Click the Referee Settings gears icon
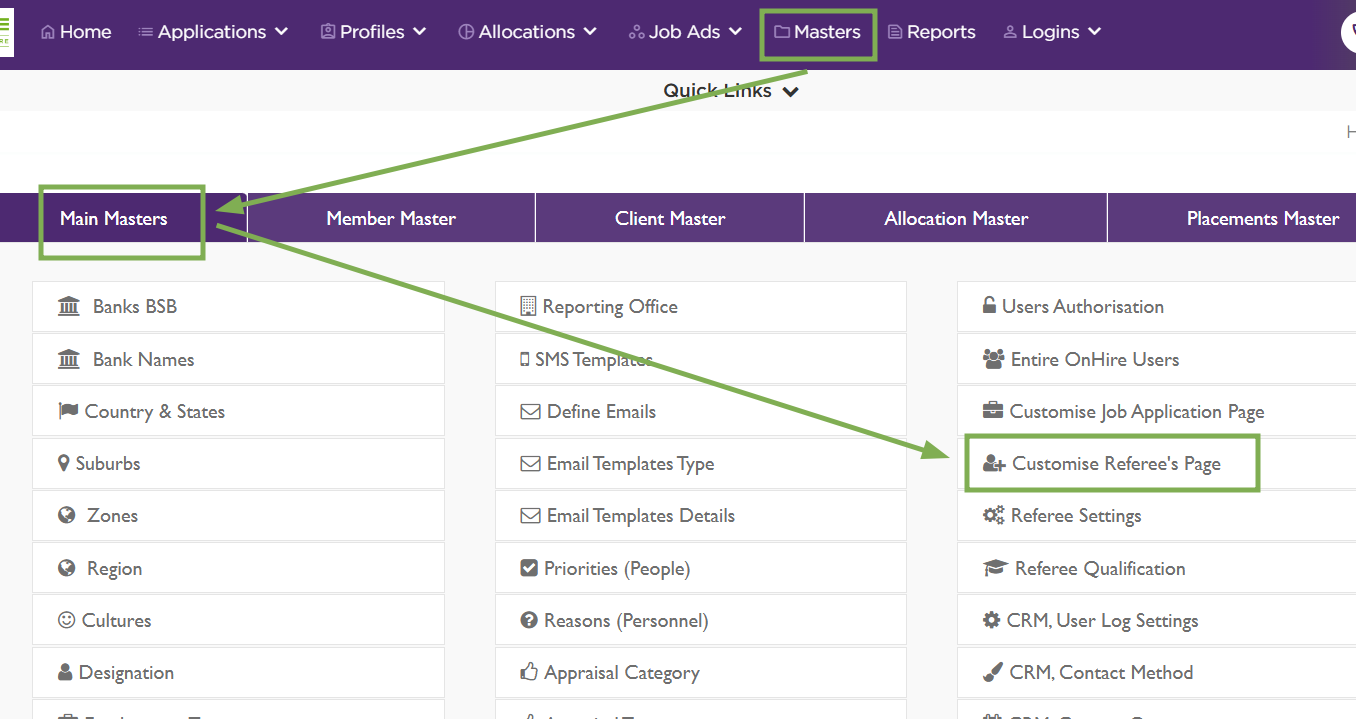Viewport: 1356px width, 719px height. click(993, 515)
